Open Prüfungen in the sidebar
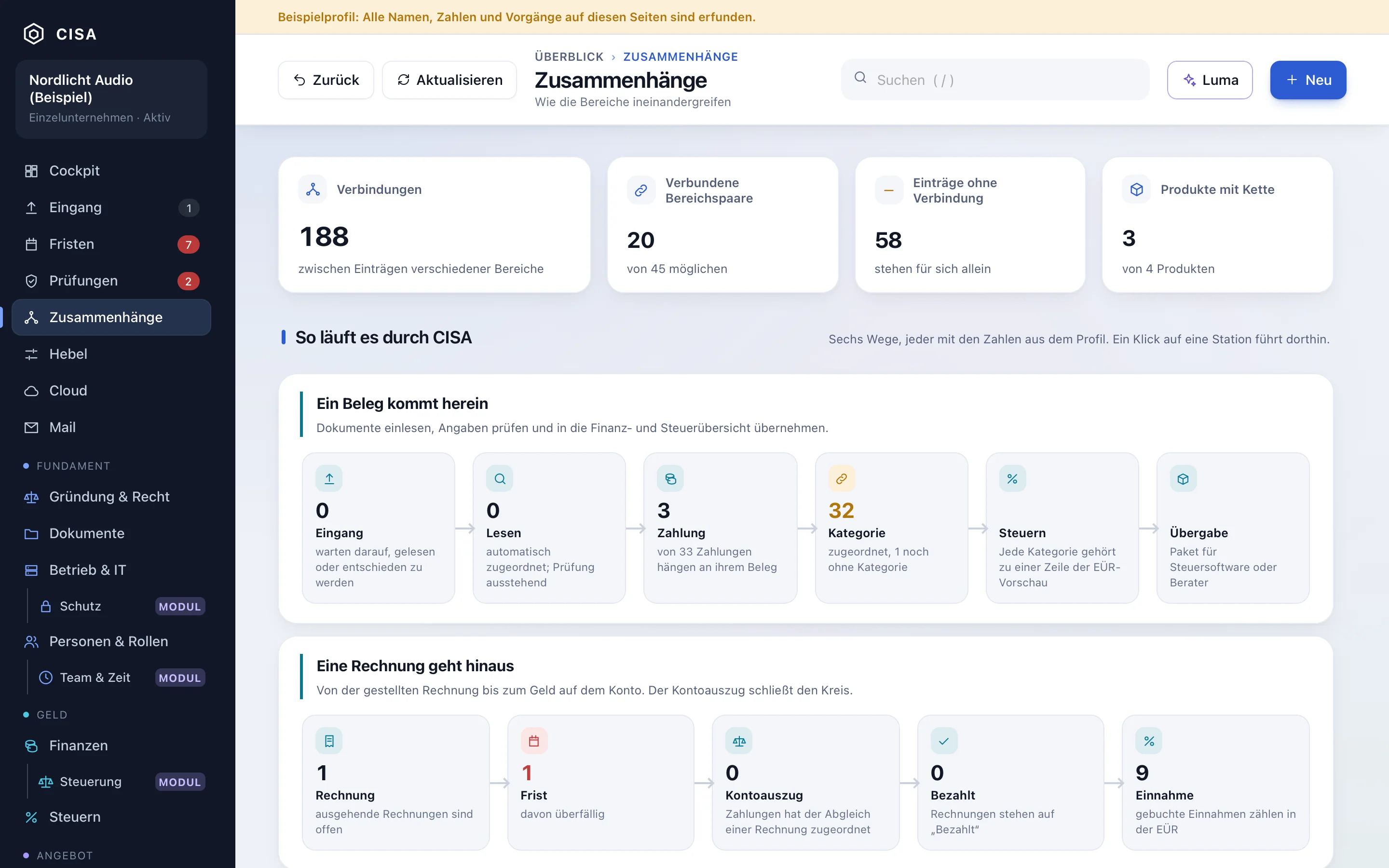 point(111,281)
